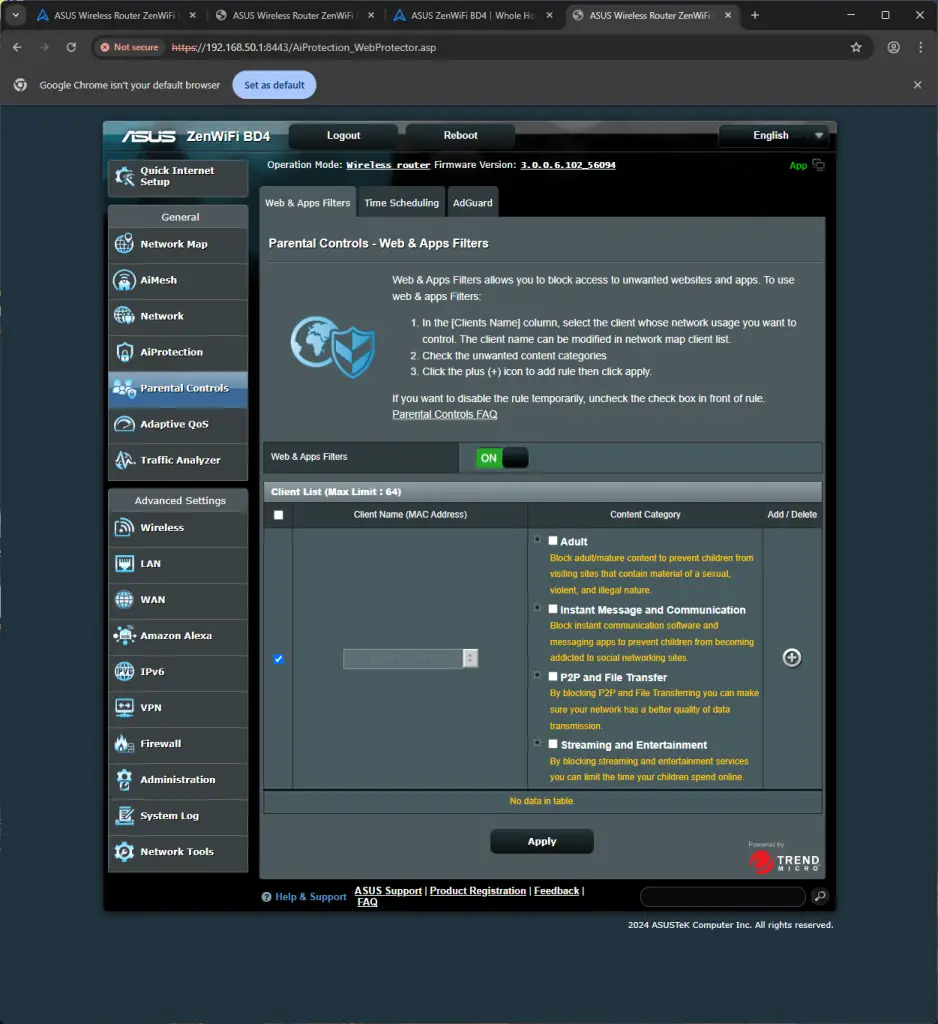Open the Parental Controls FAQ link

(x=445, y=415)
